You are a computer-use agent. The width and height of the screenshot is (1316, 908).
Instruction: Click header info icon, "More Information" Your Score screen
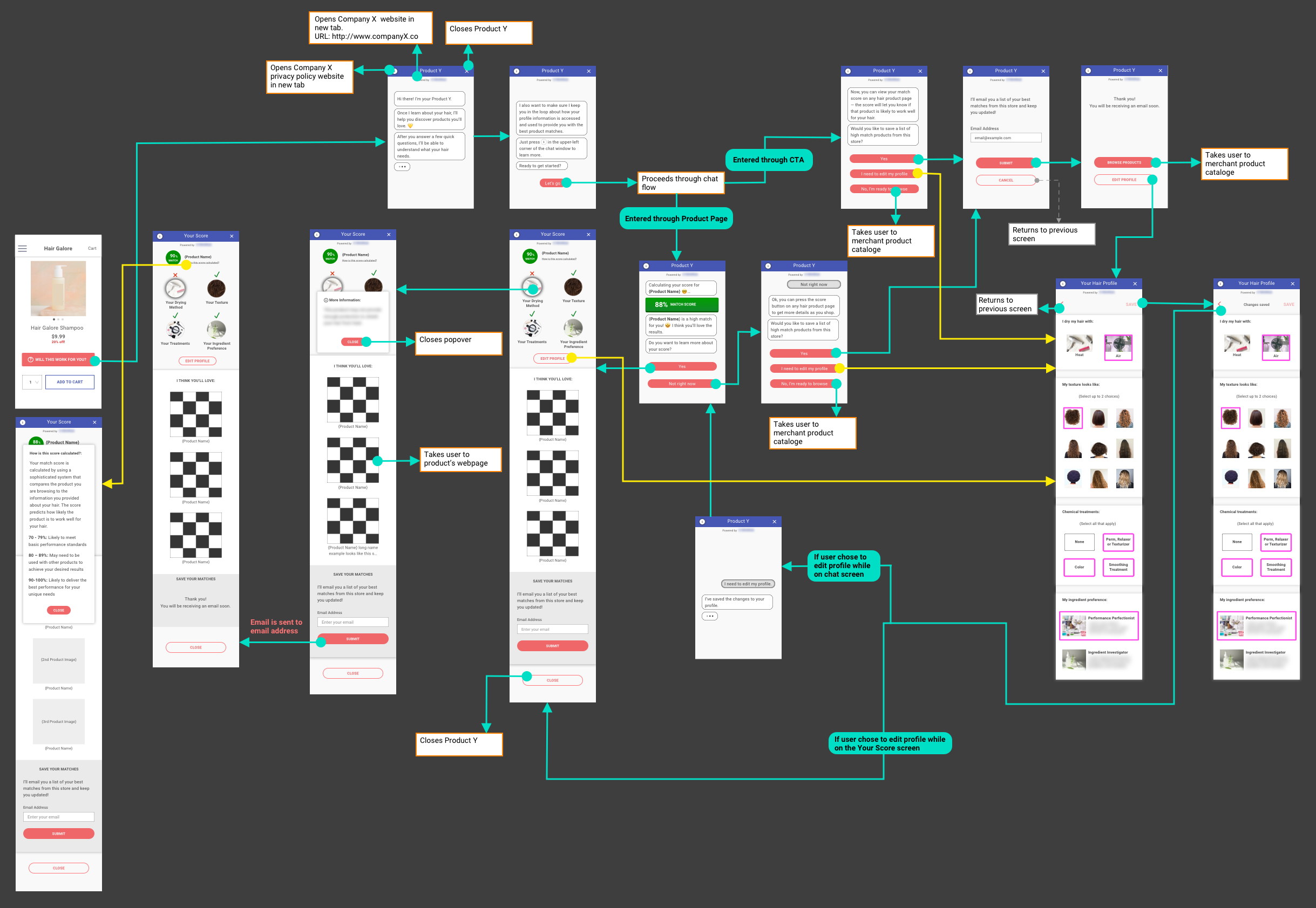point(317,234)
